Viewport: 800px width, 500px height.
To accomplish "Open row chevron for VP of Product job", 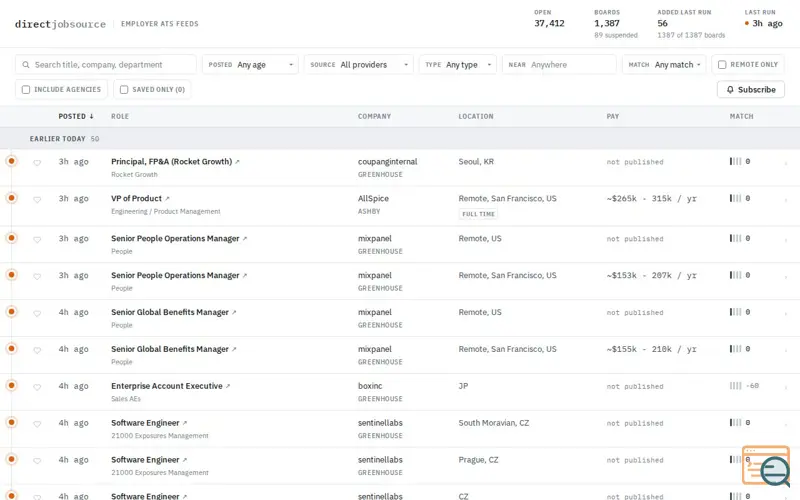I will click(x=786, y=200).
